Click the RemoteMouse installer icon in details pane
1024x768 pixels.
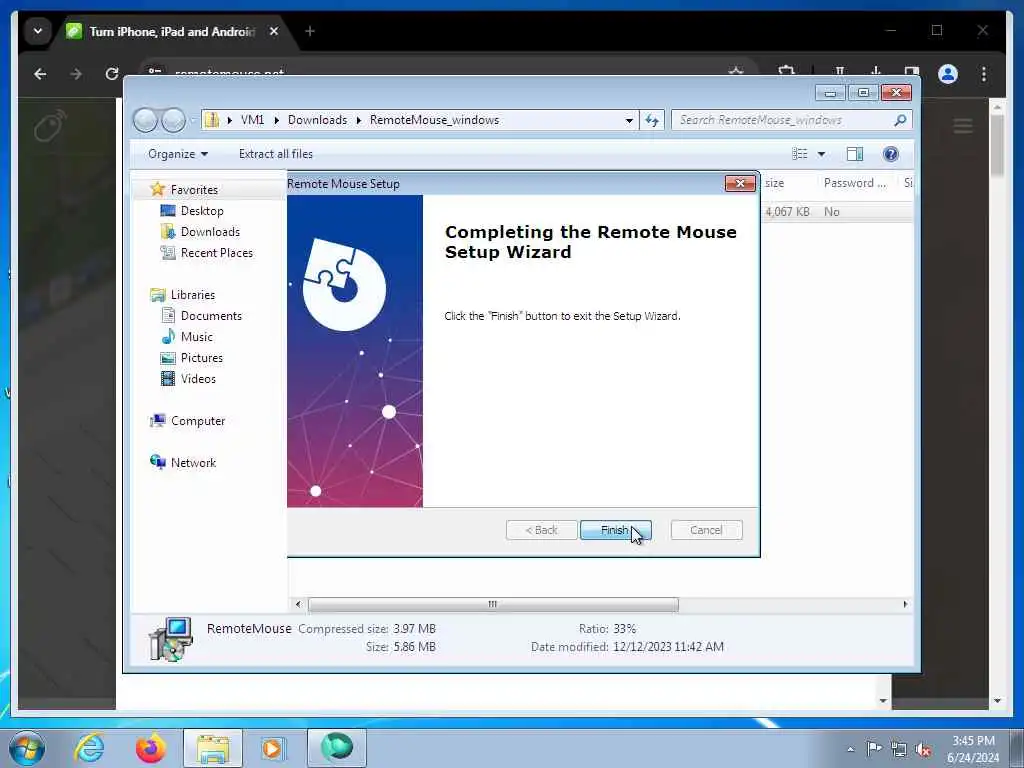point(171,638)
